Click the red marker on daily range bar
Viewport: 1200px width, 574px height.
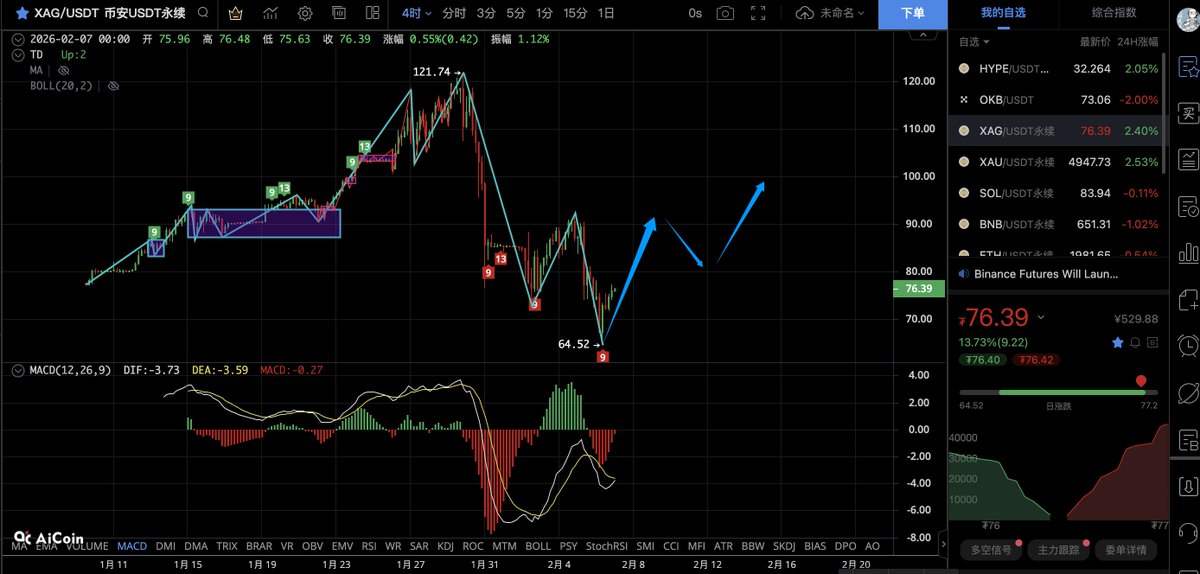(x=1141, y=381)
